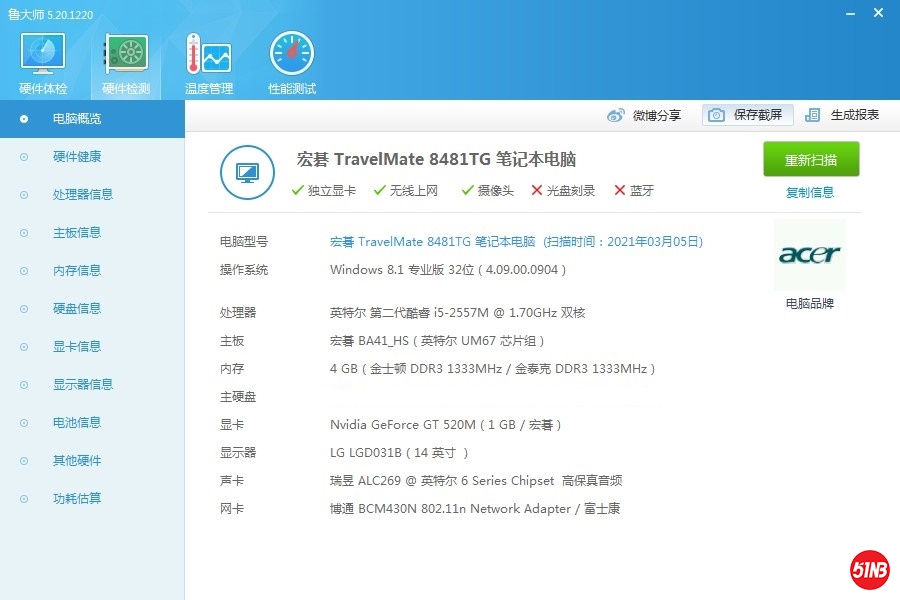Show 硬盘信息 hard disk info
900x600 pixels.
77,309
